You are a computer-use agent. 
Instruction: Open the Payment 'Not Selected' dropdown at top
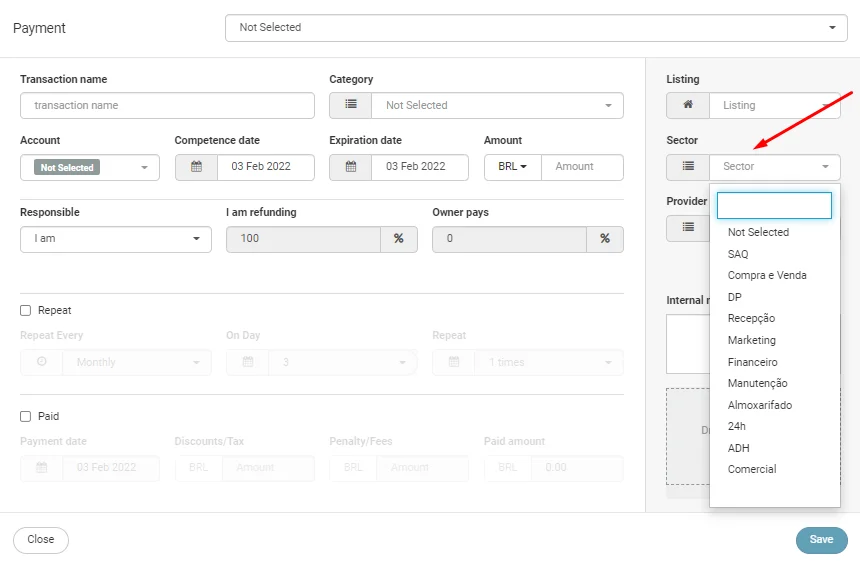pyautogui.click(x=536, y=28)
